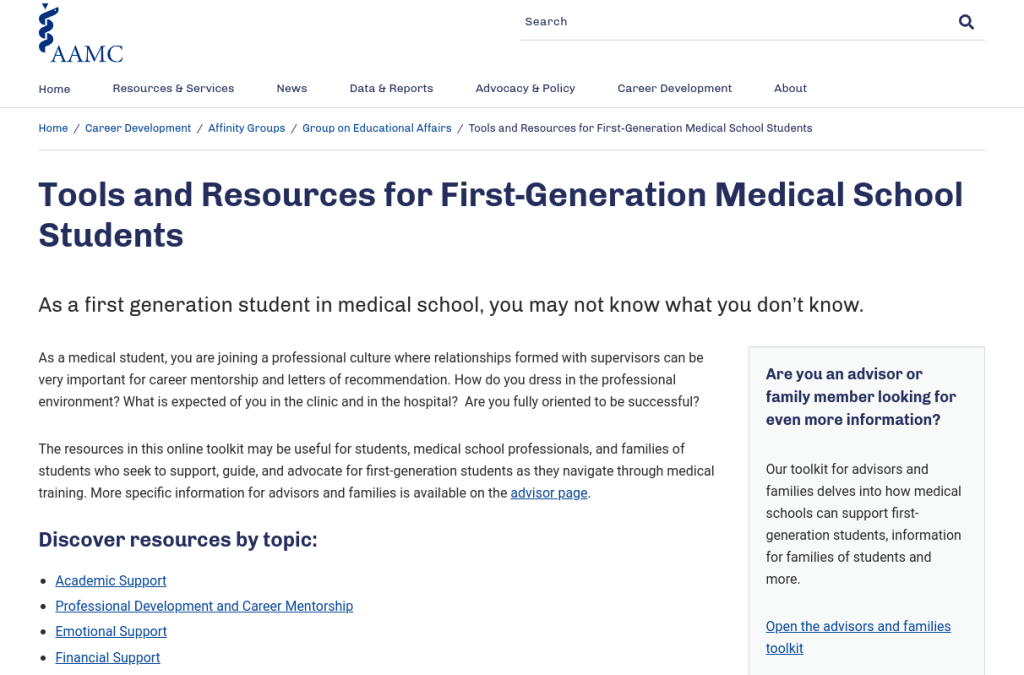
Task: Click the Affinity Groups breadcrumb link
Action: click(x=246, y=128)
